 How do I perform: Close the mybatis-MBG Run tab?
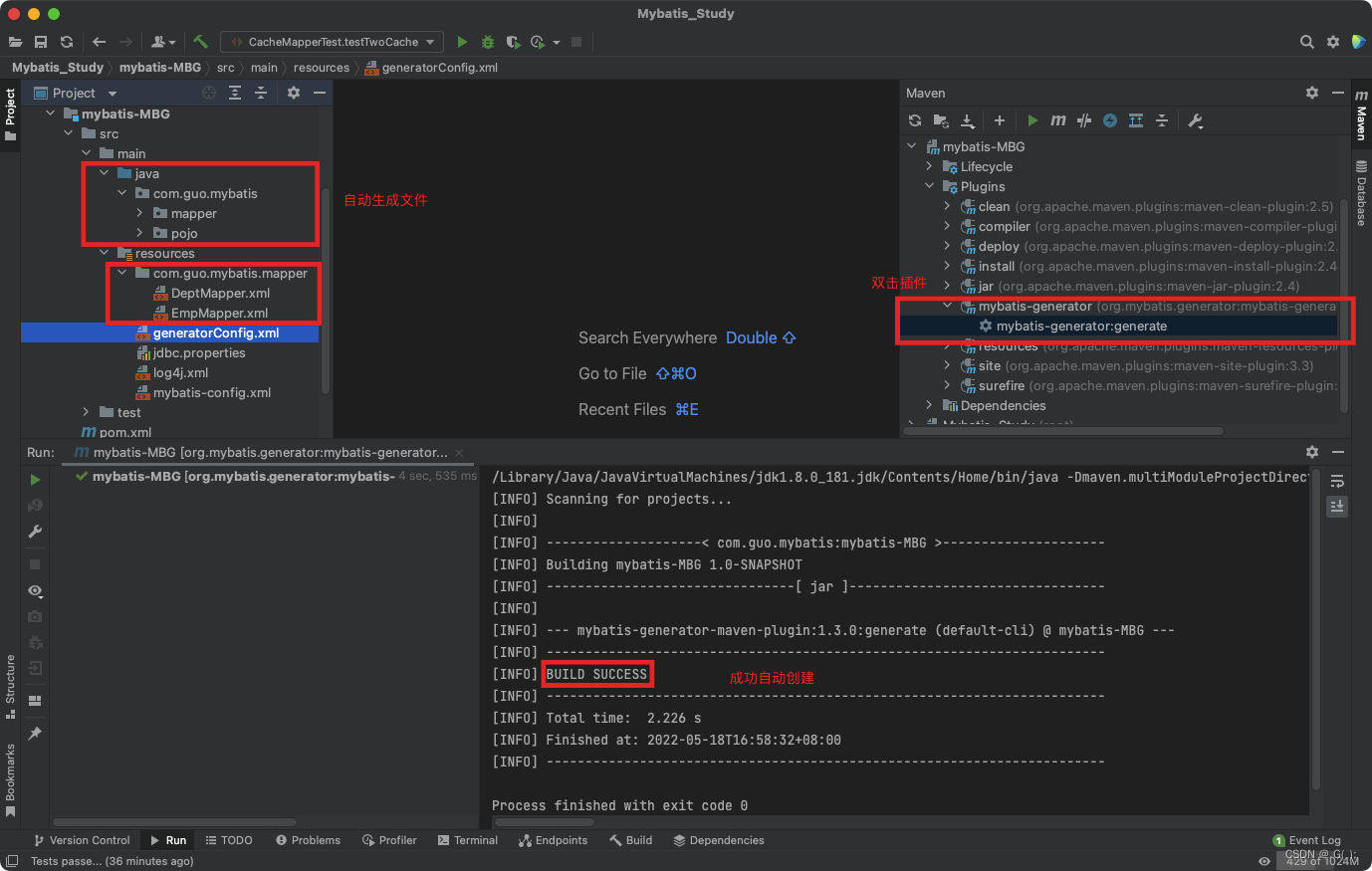click(x=459, y=452)
